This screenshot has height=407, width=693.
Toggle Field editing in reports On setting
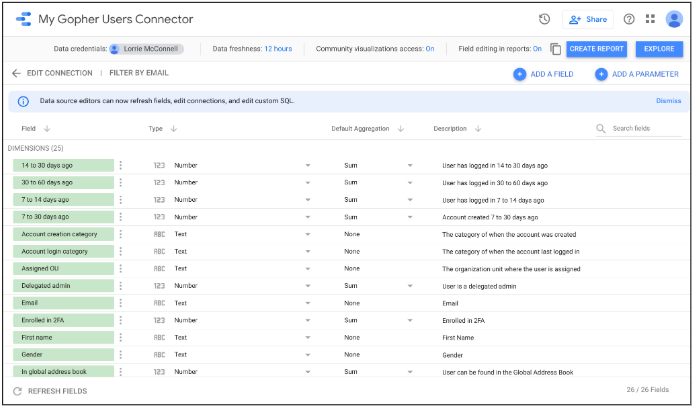click(537, 49)
